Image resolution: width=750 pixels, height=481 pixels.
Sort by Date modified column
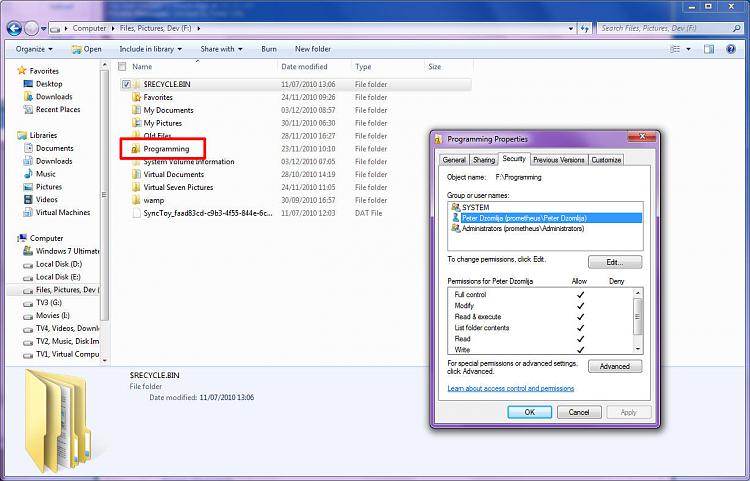[x=304, y=66]
